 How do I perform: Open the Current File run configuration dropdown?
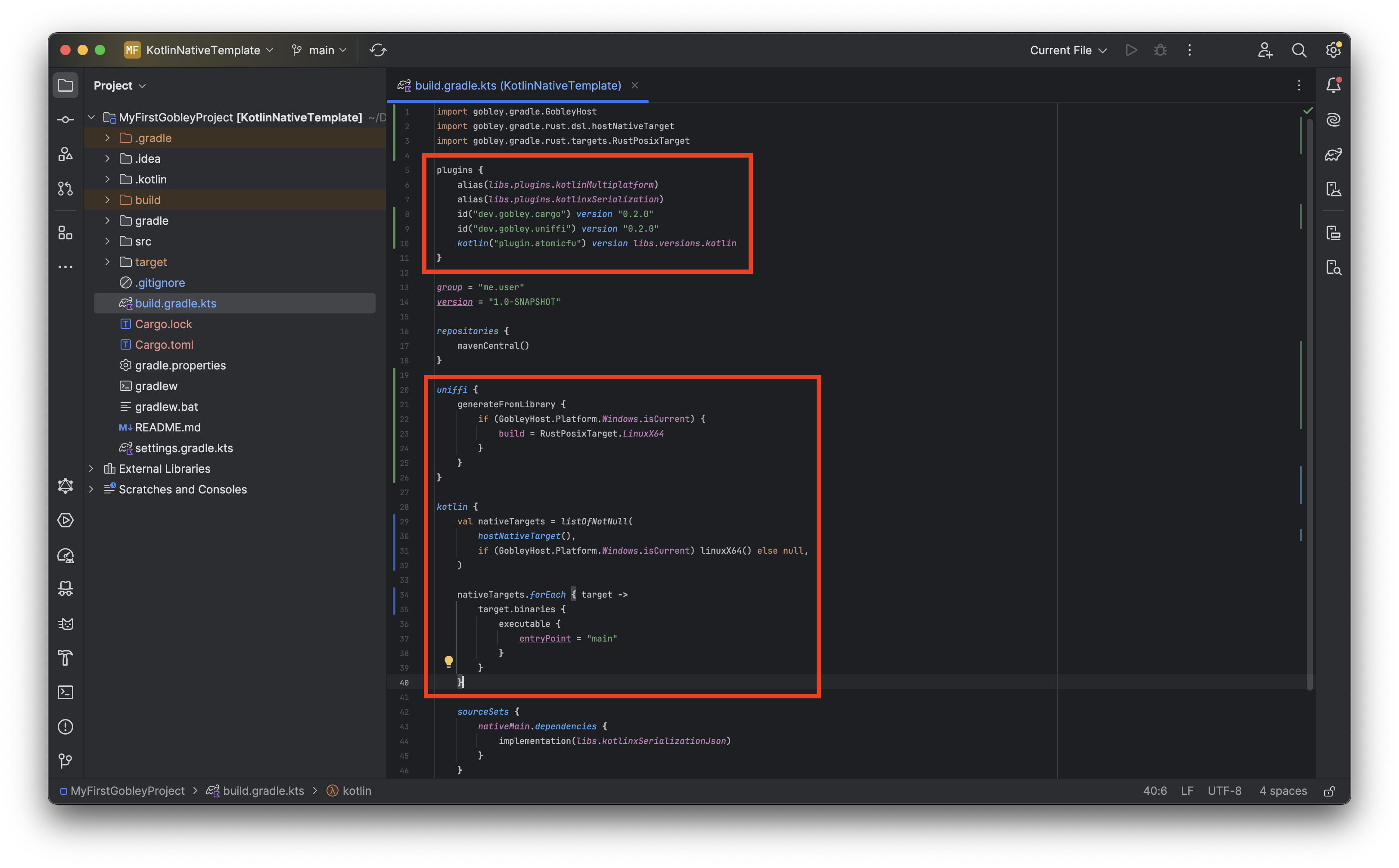(x=1068, y=50)
